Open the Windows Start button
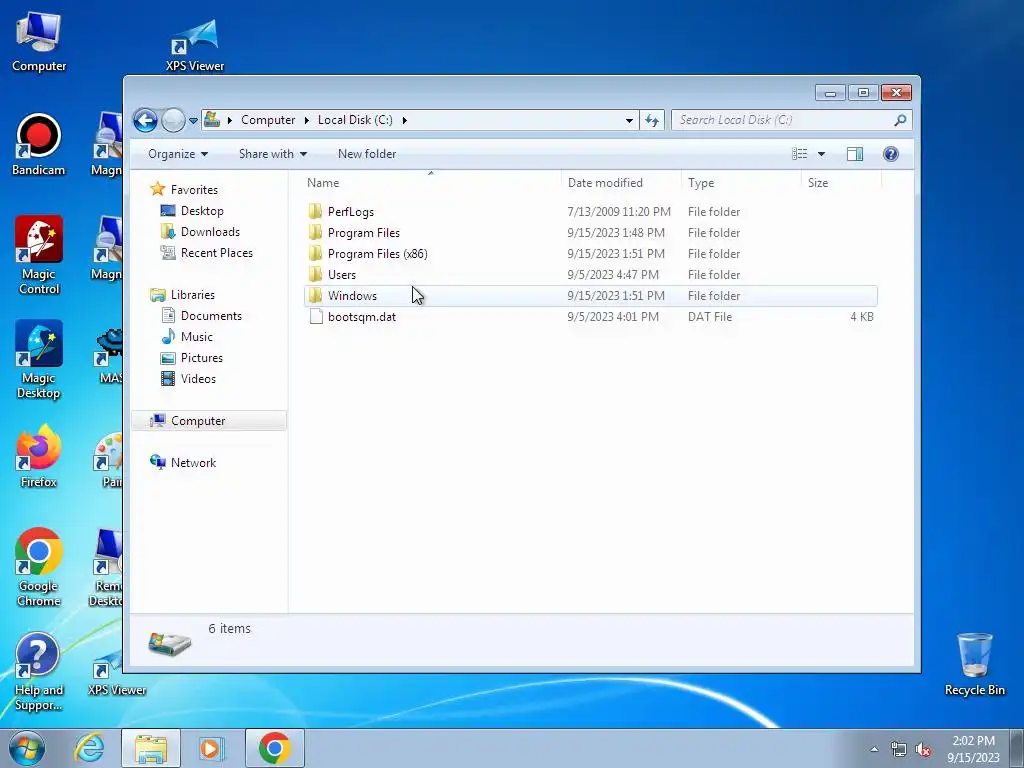 (27, 748)
